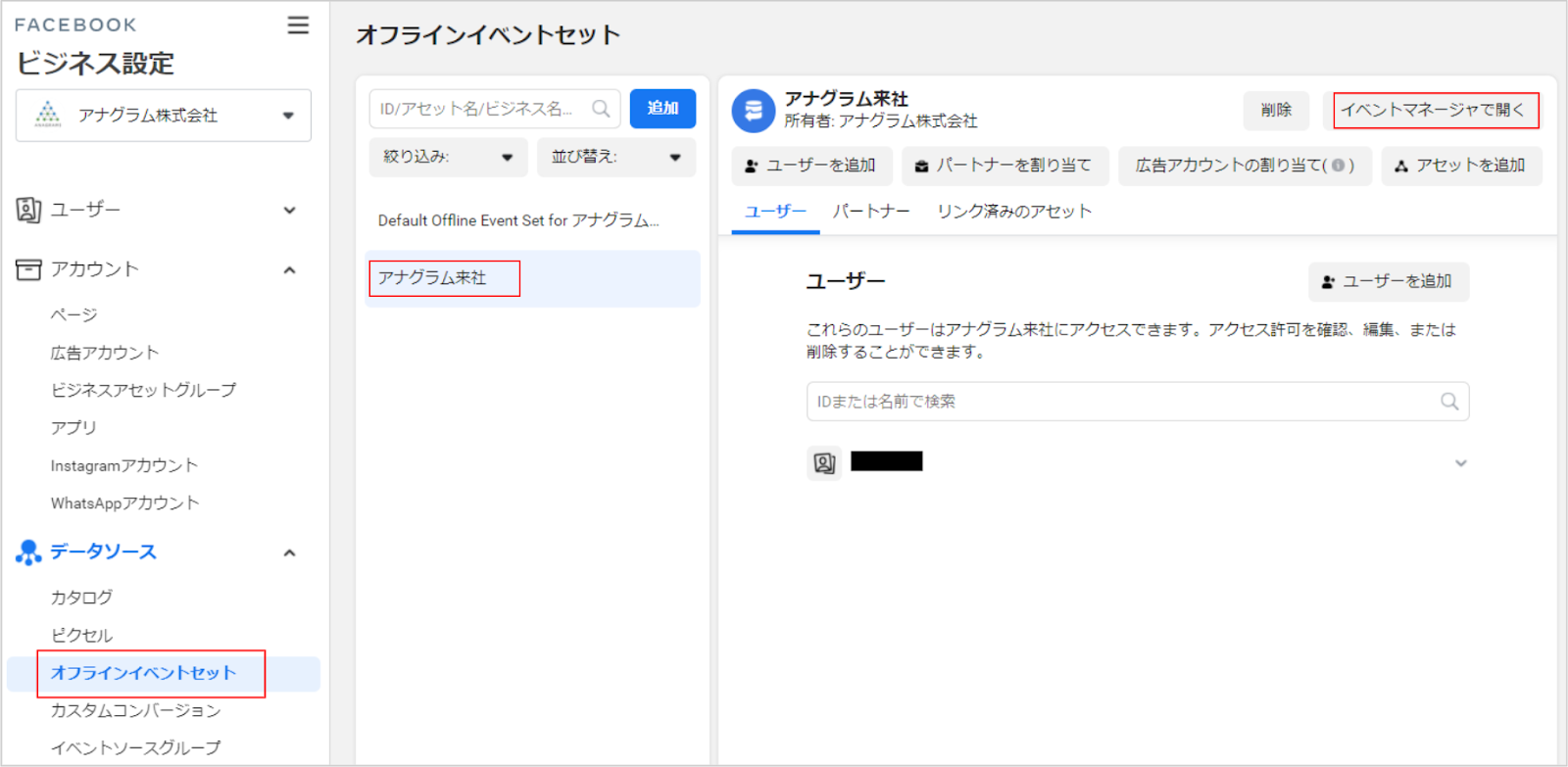Select Default Offline Event Set list item
Screen dimensions: 1568x767
pos(518,220)
